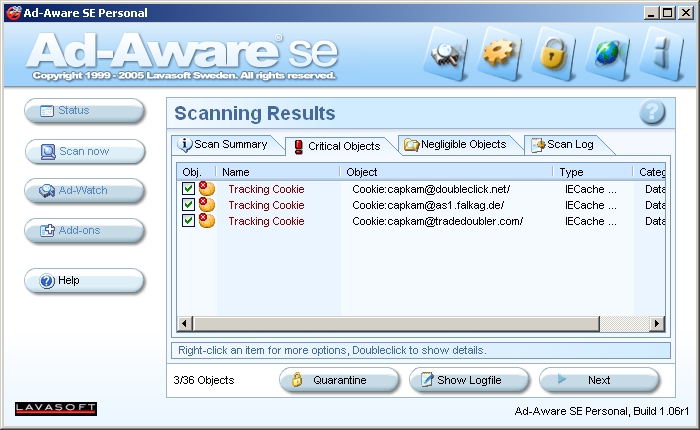Select Cookie:capkam@as1.falkag.de/ entry
Screen dimensions: 700x430
[x=428, y=205]
